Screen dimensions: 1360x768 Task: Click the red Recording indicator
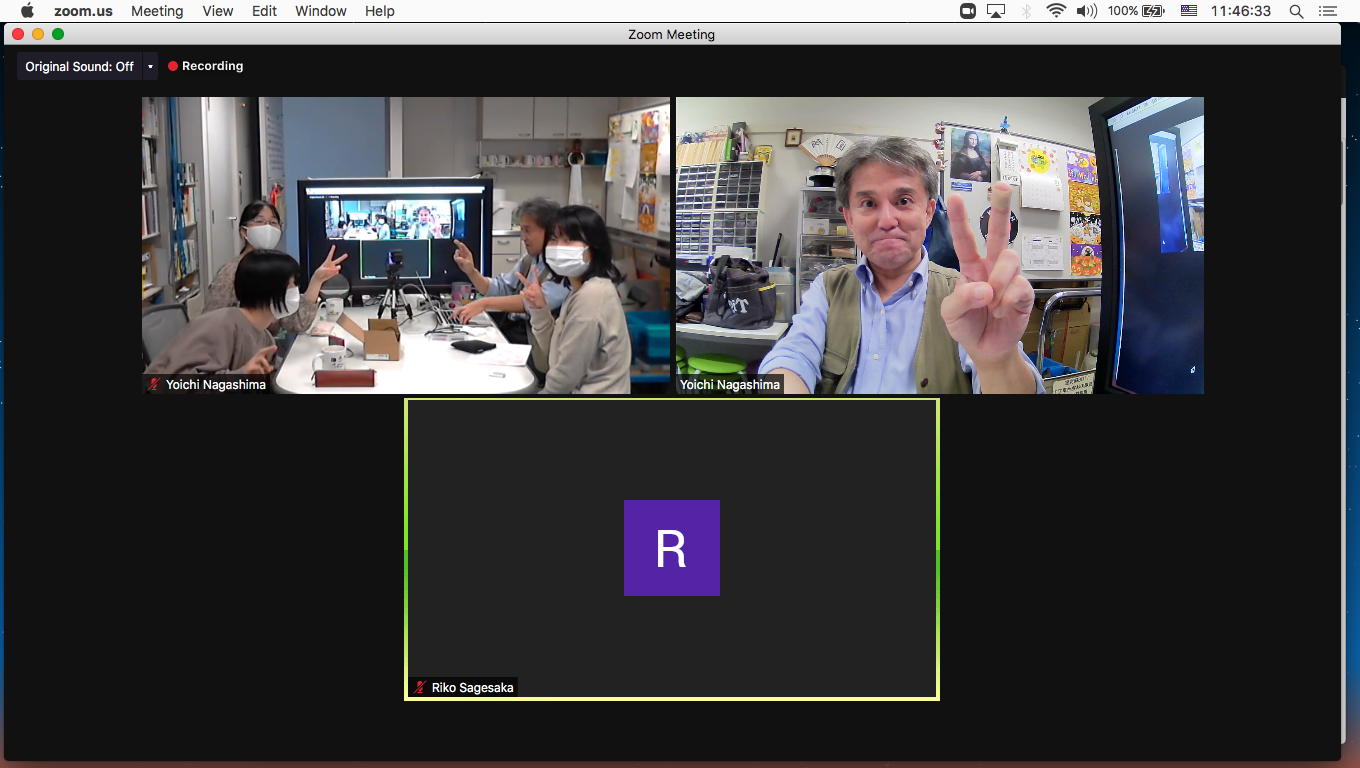tap(206, 66)
